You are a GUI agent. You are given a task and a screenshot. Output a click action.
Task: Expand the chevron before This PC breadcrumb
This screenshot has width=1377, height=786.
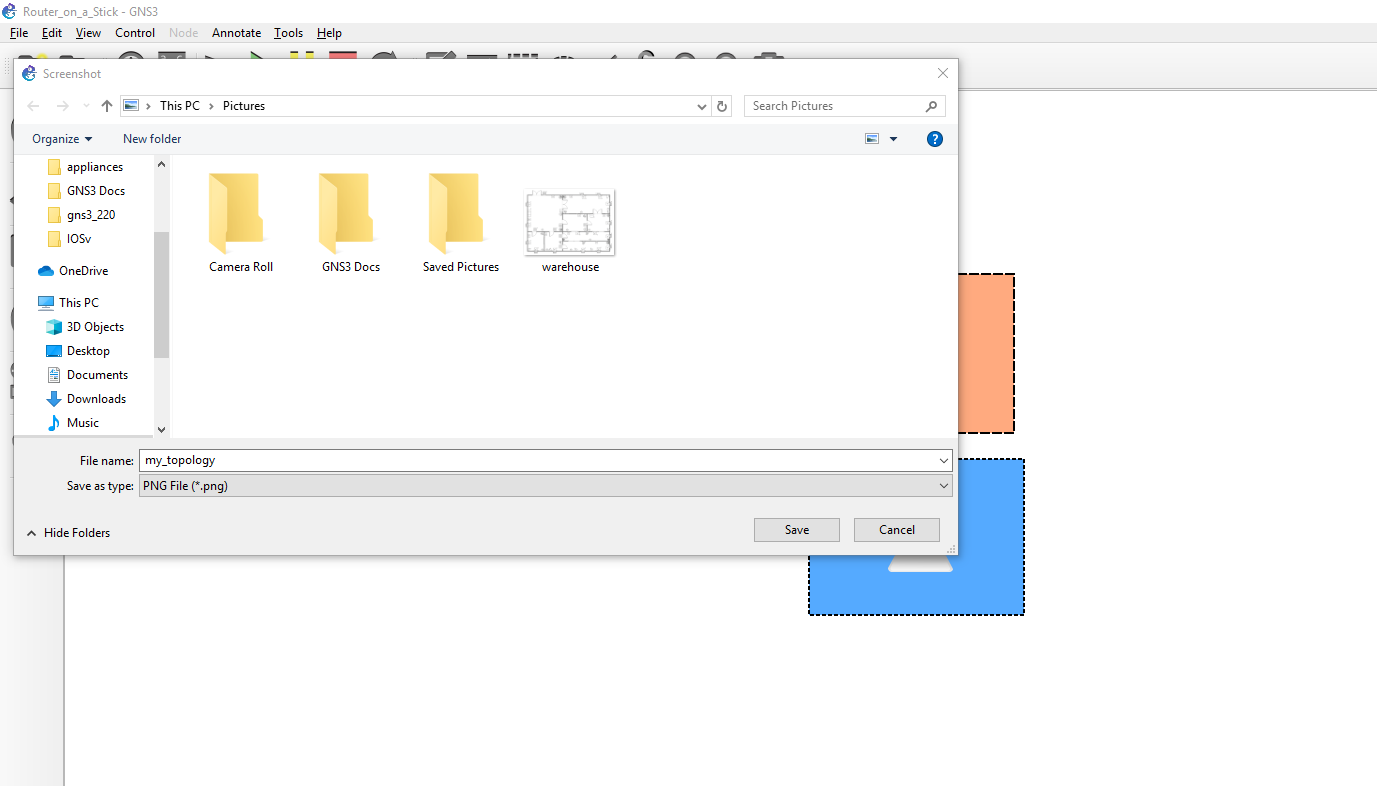click(x=149, y=106)
